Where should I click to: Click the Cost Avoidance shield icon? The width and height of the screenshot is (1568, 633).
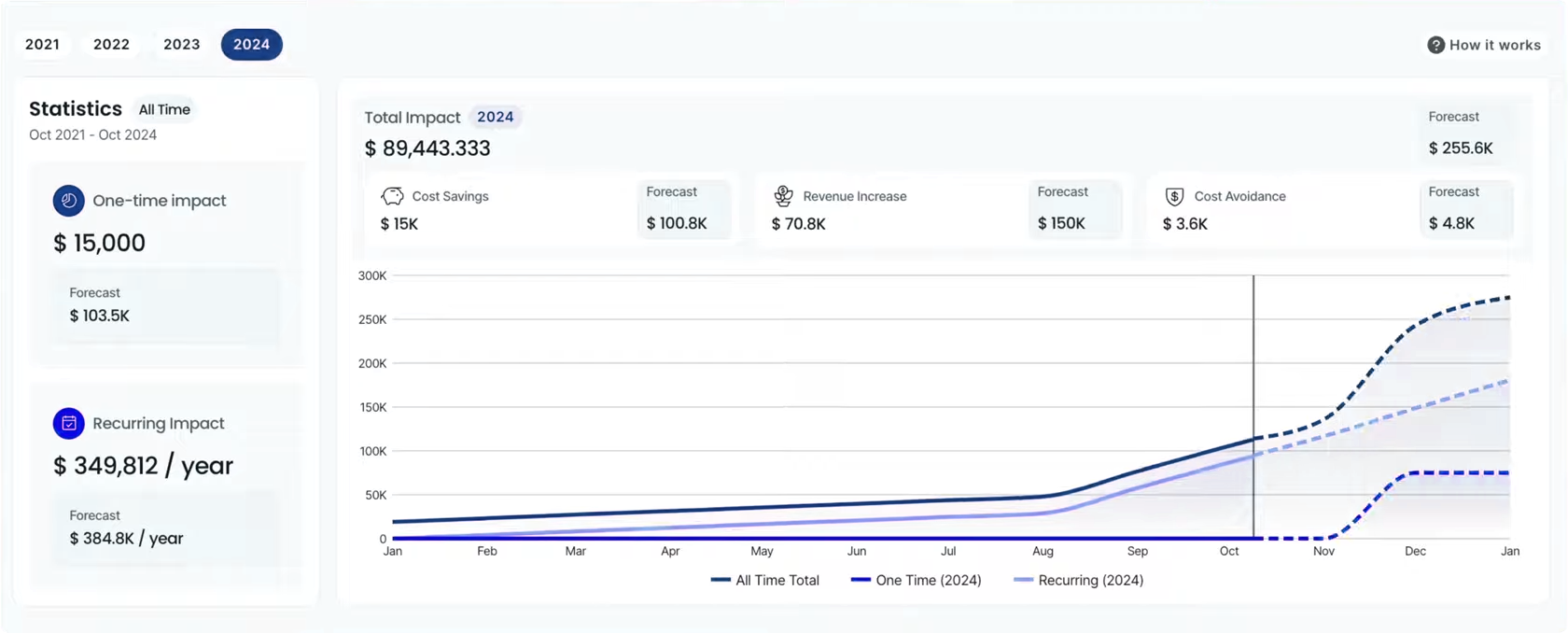(x=1174, y=196)
